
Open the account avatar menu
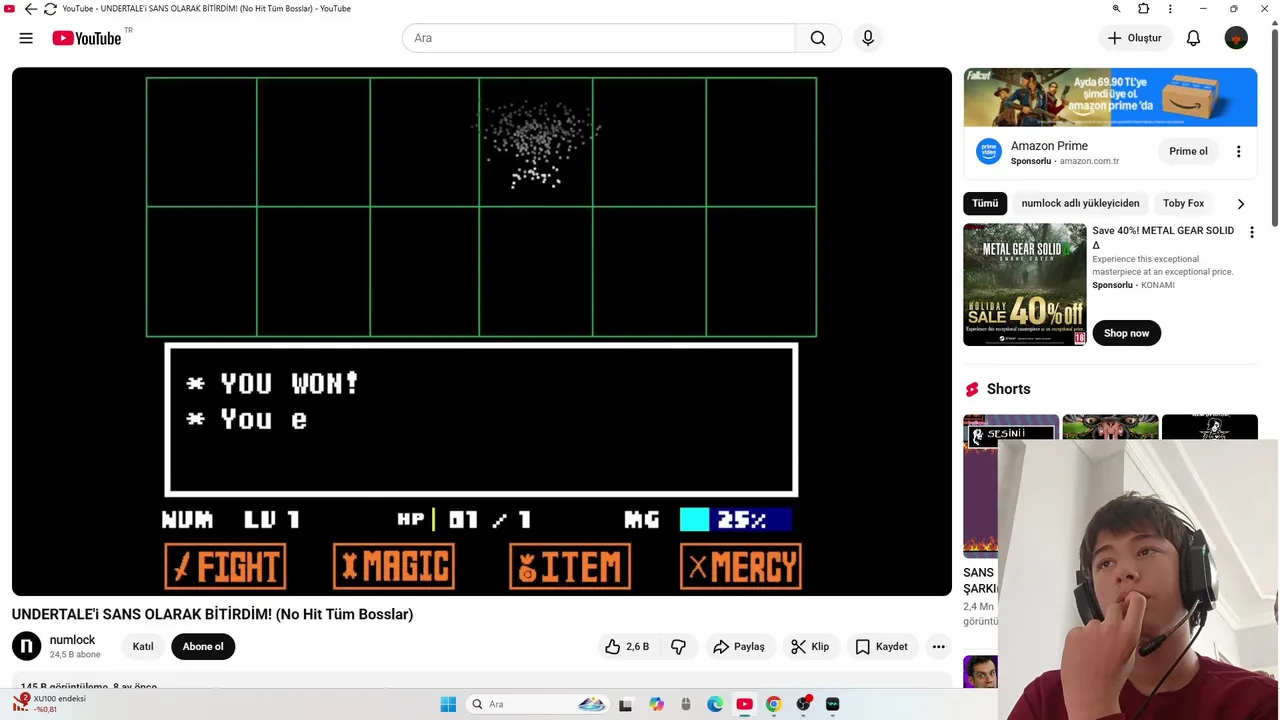pyautogui.click(x=1236, y=38)
